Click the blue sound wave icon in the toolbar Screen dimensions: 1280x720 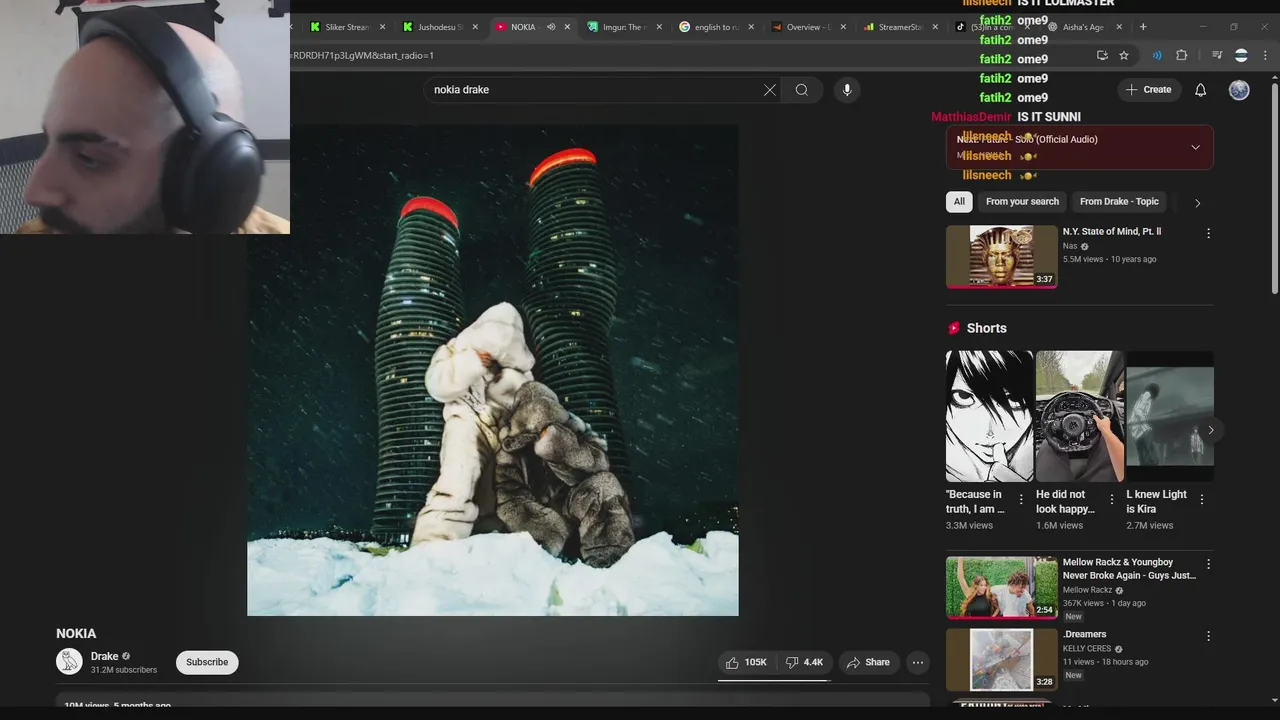pyautogui.click(x=1157, y=55)
